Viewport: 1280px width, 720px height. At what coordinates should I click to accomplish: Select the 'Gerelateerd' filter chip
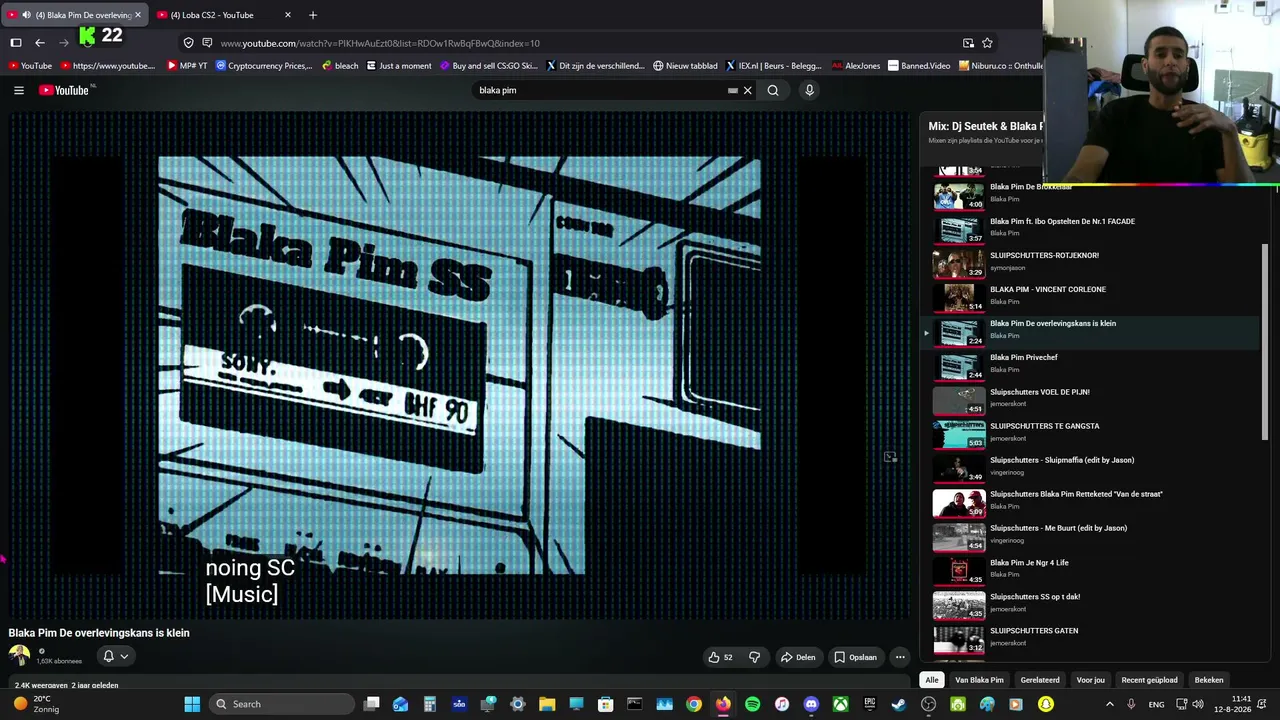click(x=1040, y=680)
